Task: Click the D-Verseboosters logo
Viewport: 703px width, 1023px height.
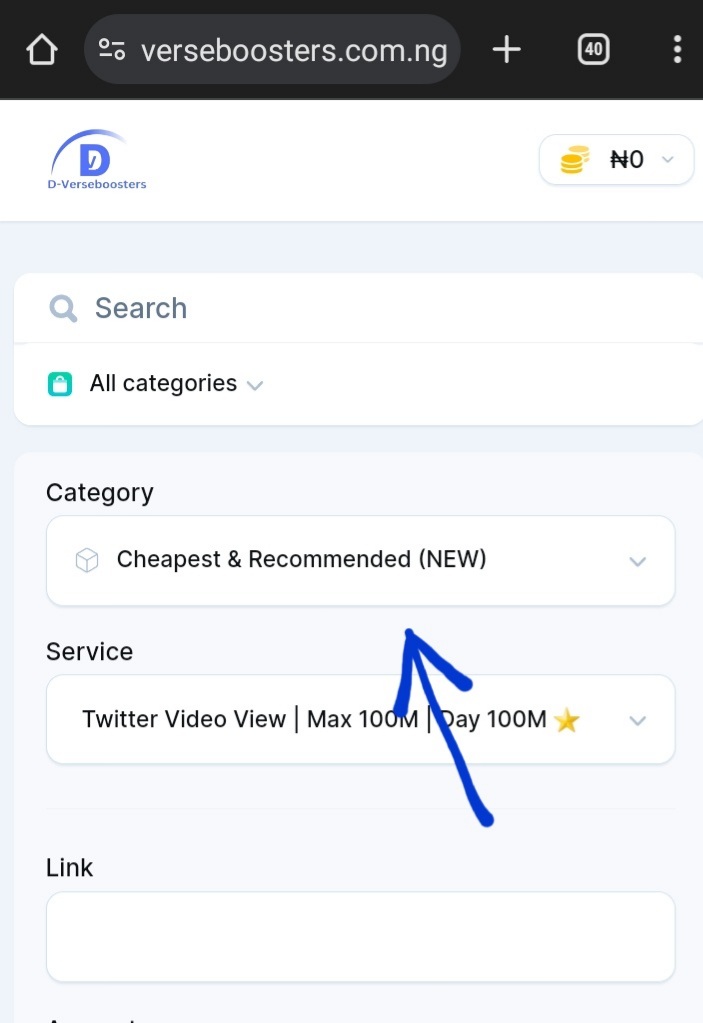Action: [x=97, y=160]
